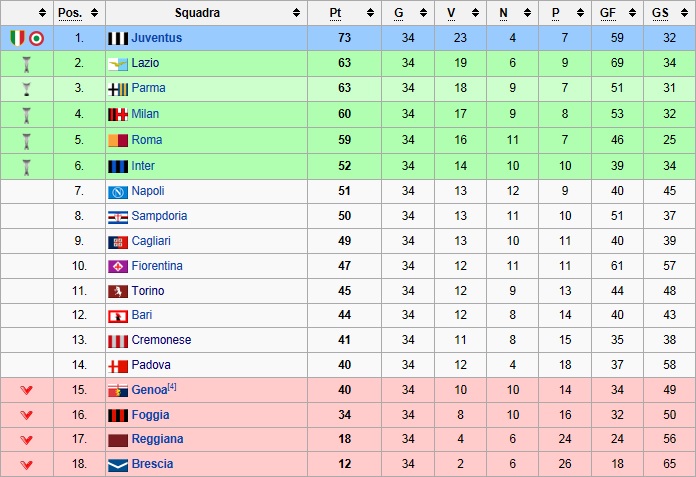Open the Reggiana team link
The height and width of the screenshot is (477, 696).
point(157,439)
